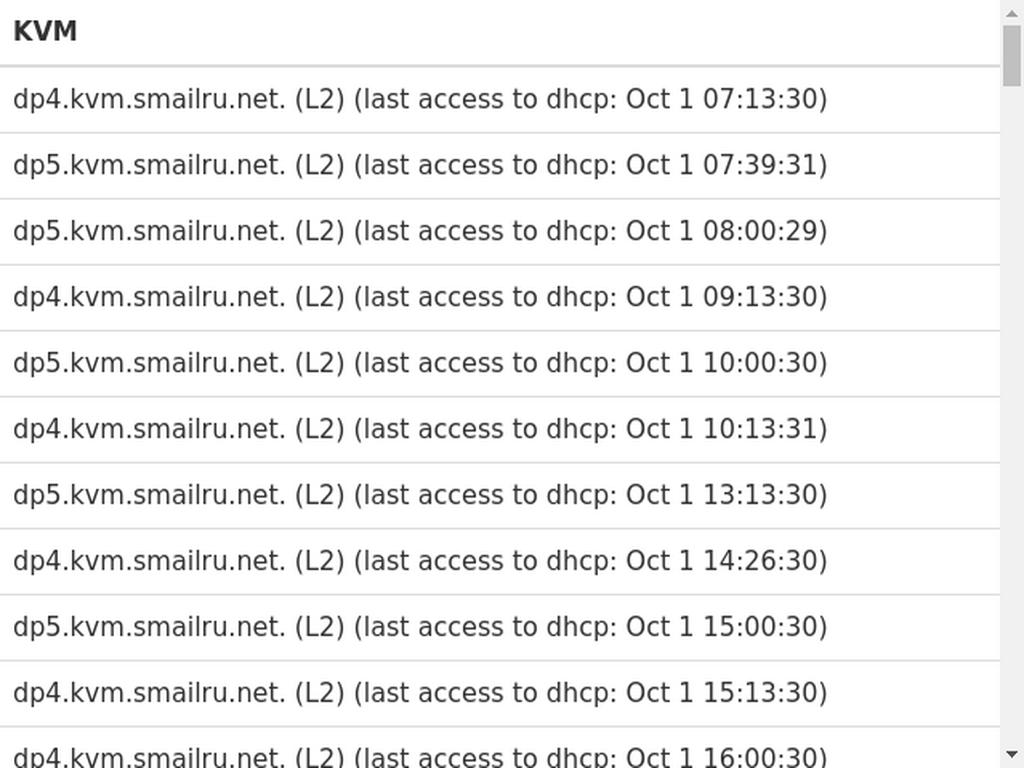Image resolution: width=1024 pixels, height=768 pixels.
Task: Click the scrollbar up arrow
Action: click(x=1012, y=12)
